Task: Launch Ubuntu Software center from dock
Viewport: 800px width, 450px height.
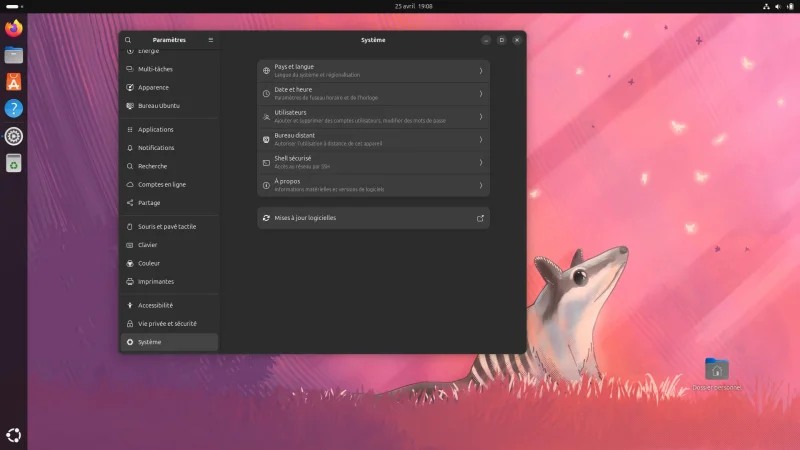Action: pyautogui.click(x=14, y=82)
